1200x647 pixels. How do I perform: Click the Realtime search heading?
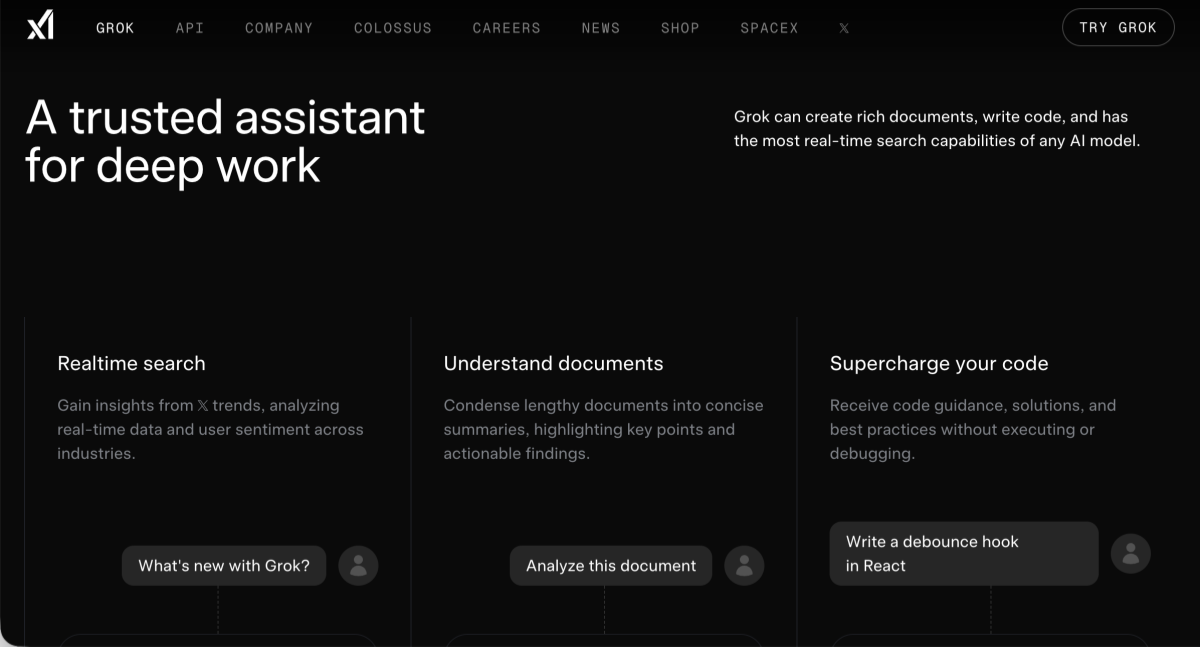pos(131,363)
